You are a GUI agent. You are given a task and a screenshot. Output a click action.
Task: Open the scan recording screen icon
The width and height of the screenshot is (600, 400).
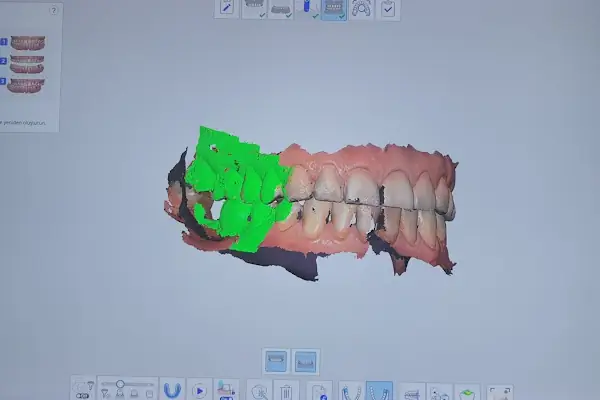[x=227, y=390]
